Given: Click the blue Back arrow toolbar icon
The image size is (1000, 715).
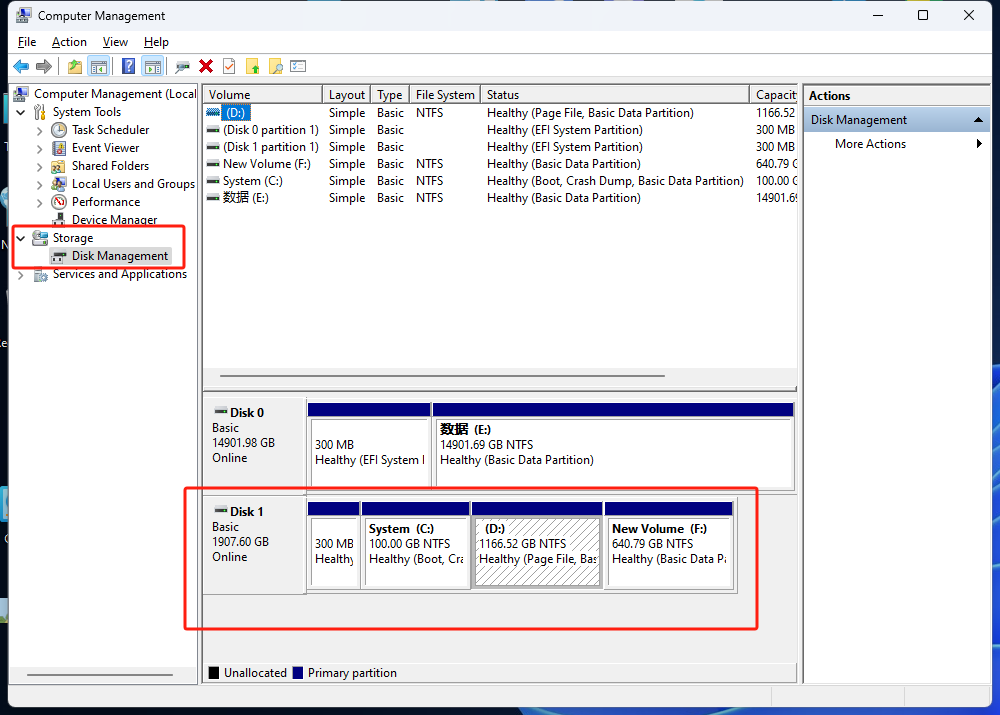Looking at the screenshot, I should click(x=20, y=66).
